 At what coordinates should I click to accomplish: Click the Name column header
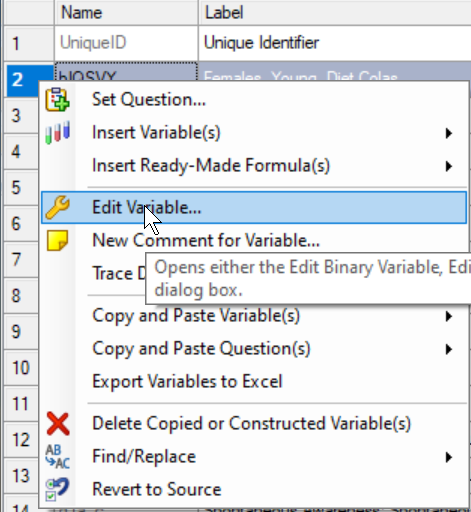click(126, 13)
